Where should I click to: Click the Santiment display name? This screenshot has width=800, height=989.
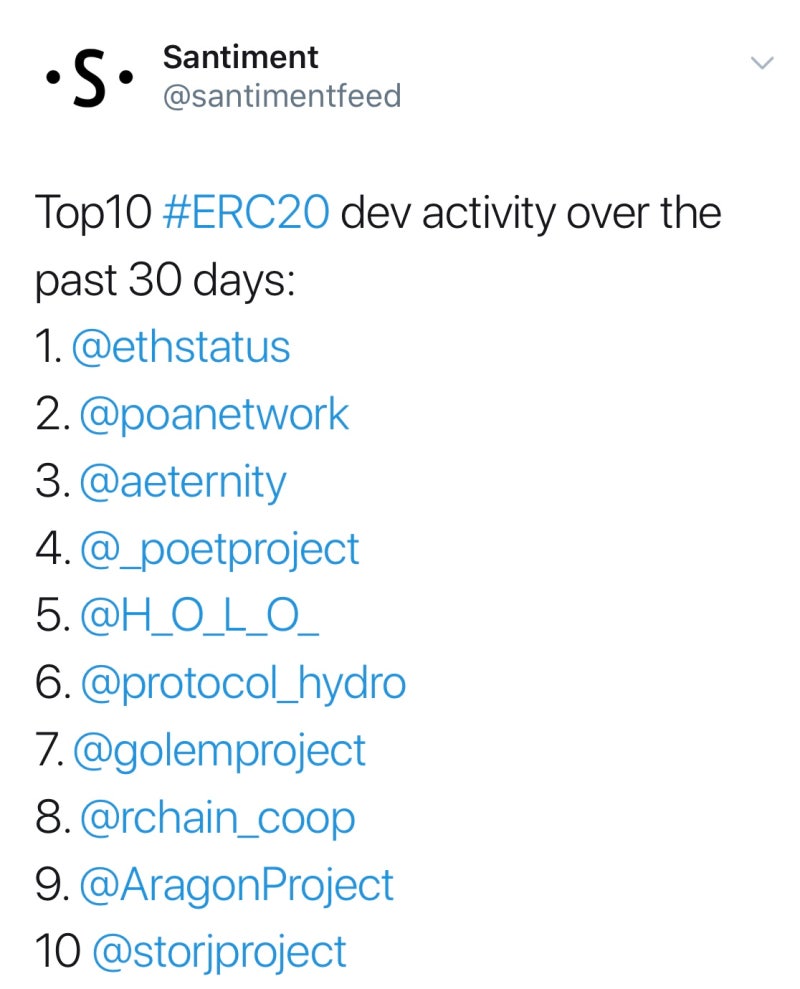click(x=240, y=57)
